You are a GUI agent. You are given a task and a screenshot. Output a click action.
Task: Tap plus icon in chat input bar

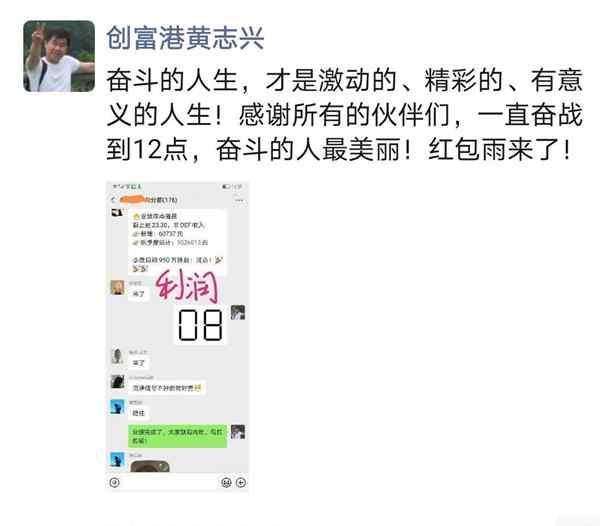click(x=241, y=482)
